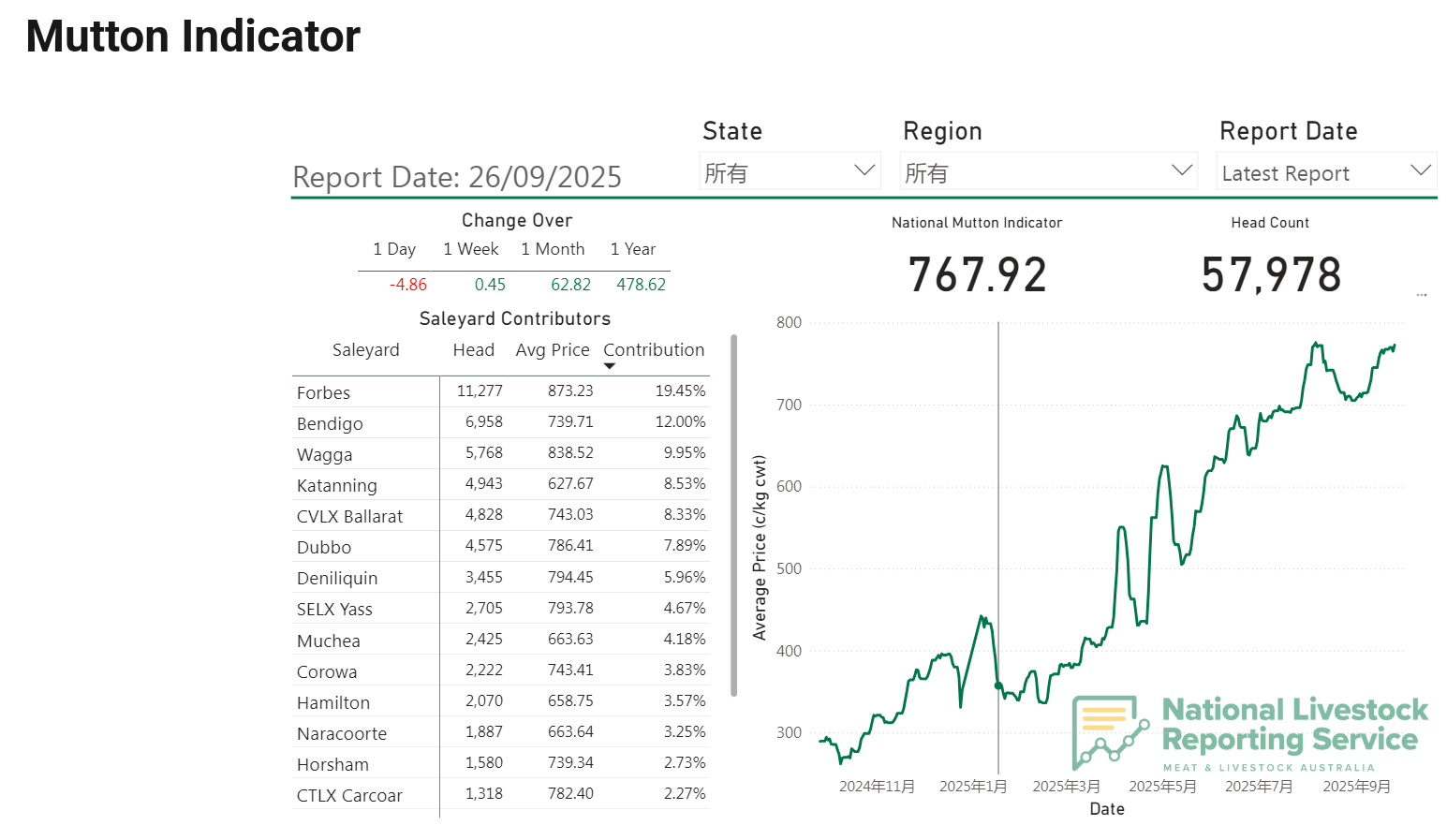Open the chart more options ellipsis
This screenshot has height=840, width=1447.
[1422, 295]
